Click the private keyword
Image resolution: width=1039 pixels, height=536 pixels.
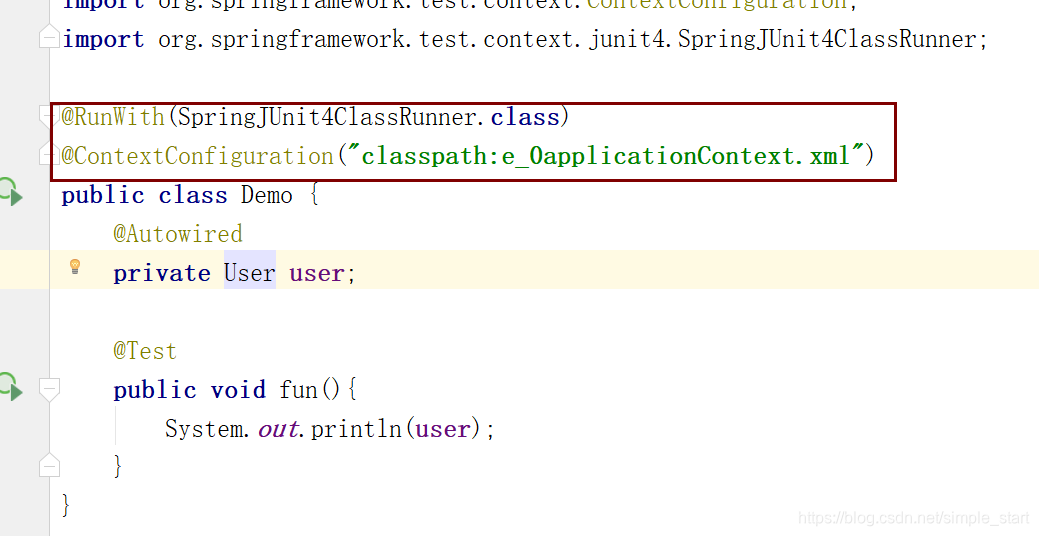(x=162, y=274)
